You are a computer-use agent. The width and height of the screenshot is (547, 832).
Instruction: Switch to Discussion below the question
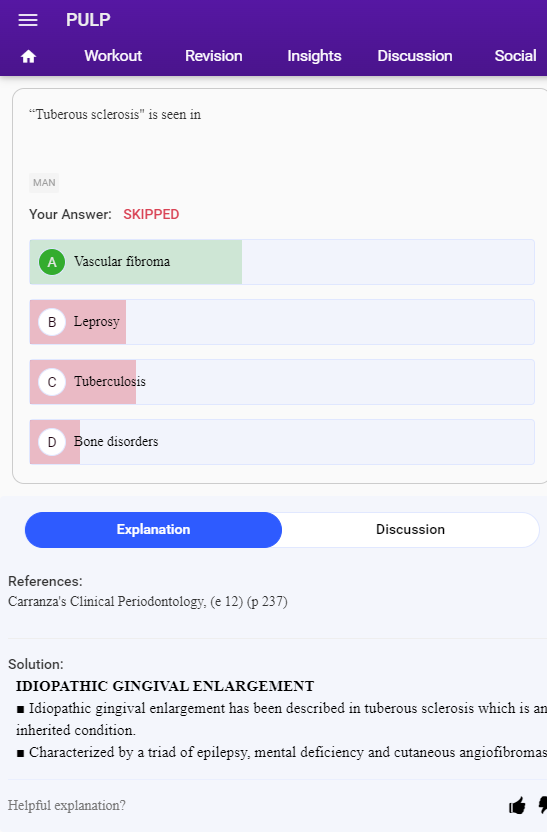[410, 530]
